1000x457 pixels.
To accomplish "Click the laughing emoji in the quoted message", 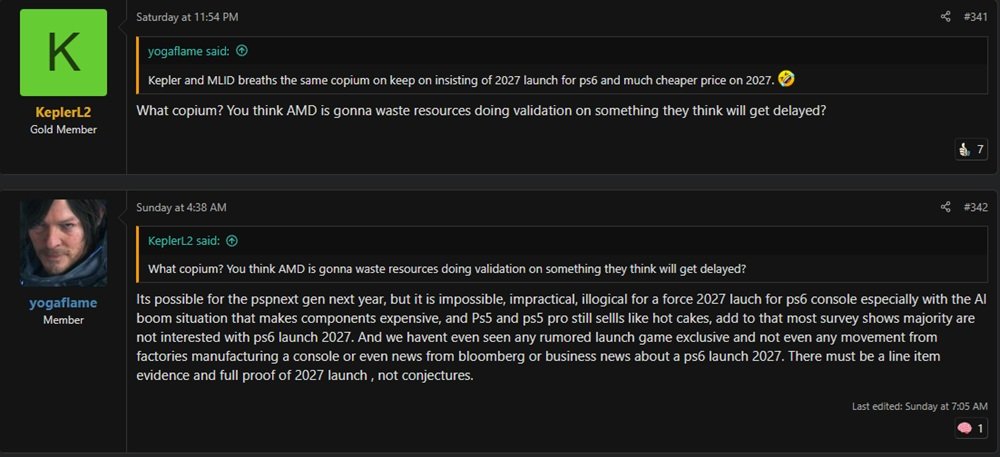I will point(788,79).
